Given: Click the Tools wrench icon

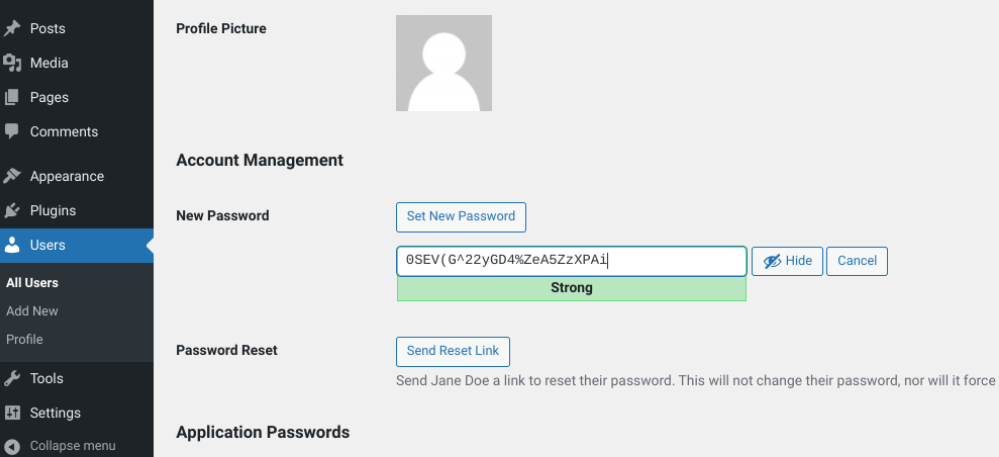Looking at the screenshot, I should coord(12,378).
